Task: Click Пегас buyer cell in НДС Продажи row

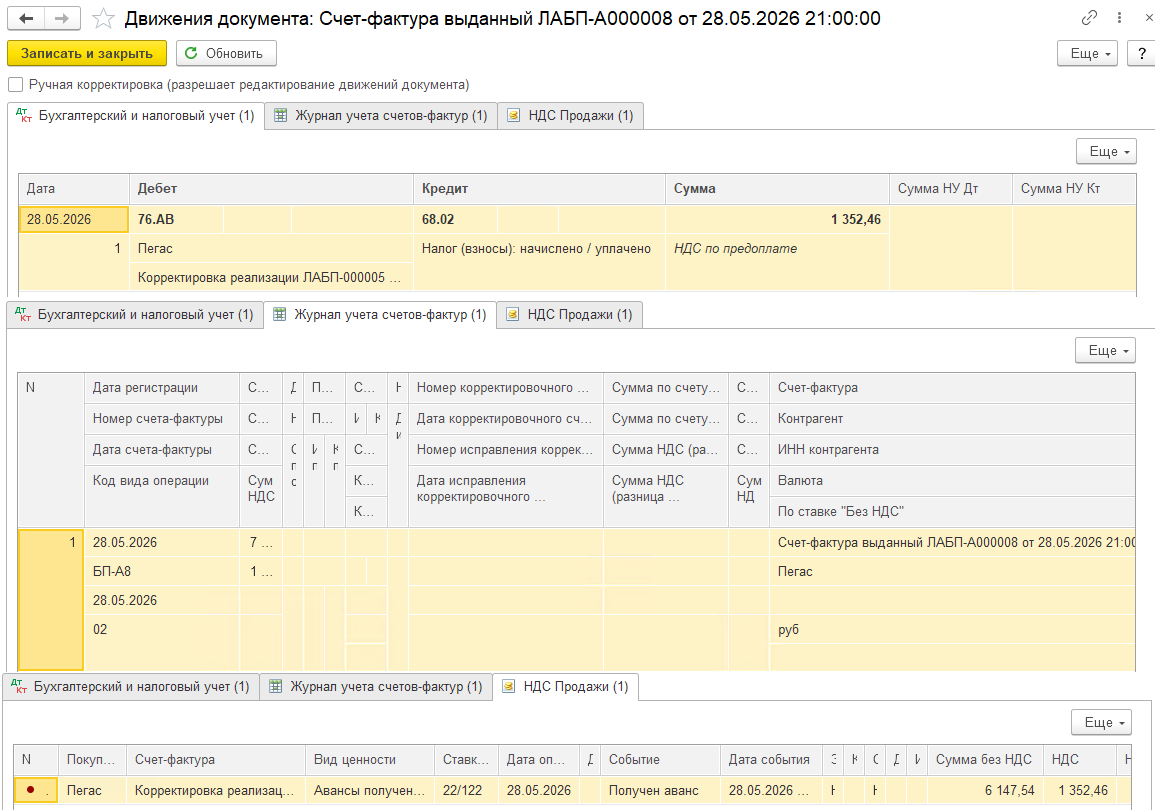Action: coord(92,790)
